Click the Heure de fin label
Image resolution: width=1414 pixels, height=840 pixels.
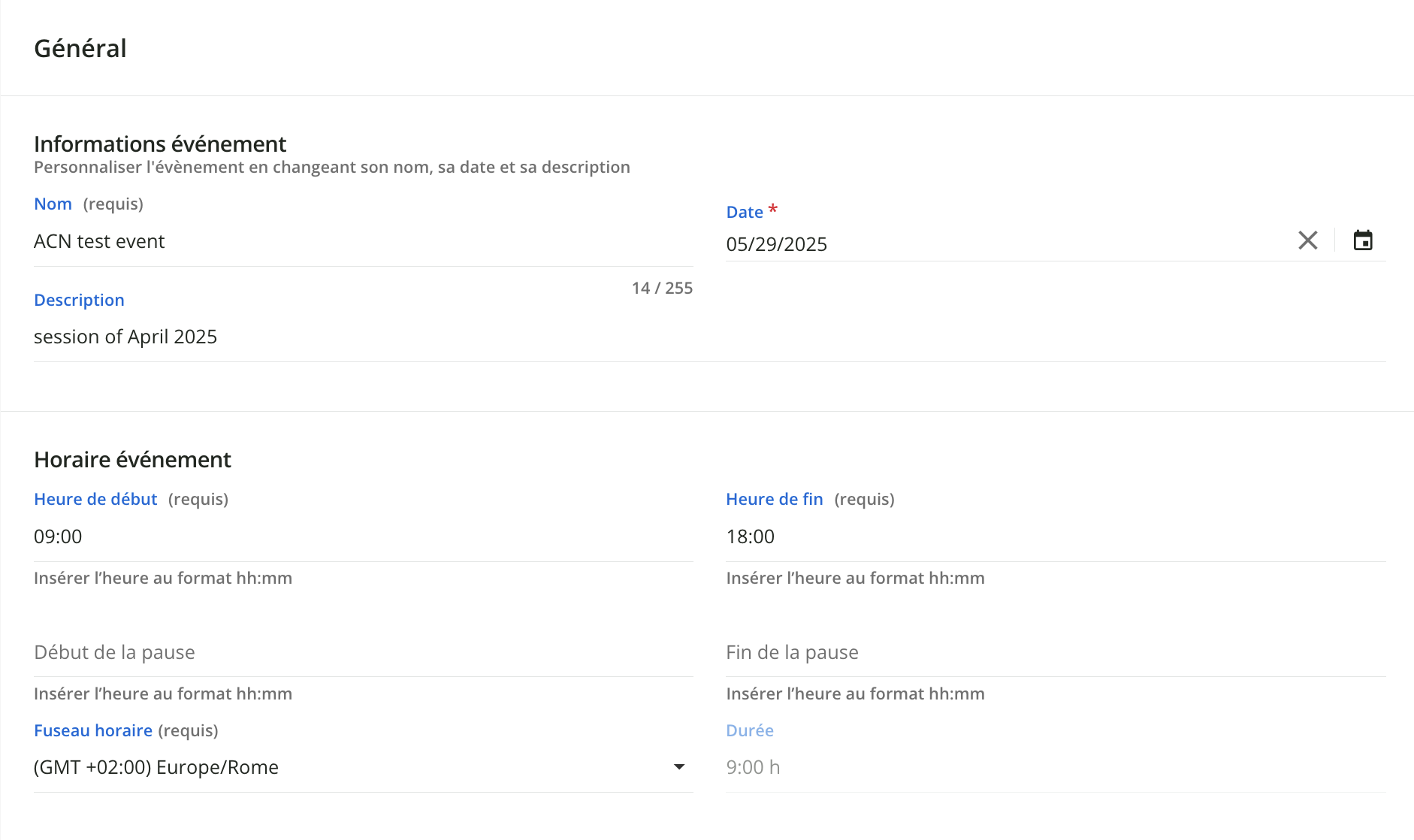point(774,500)
